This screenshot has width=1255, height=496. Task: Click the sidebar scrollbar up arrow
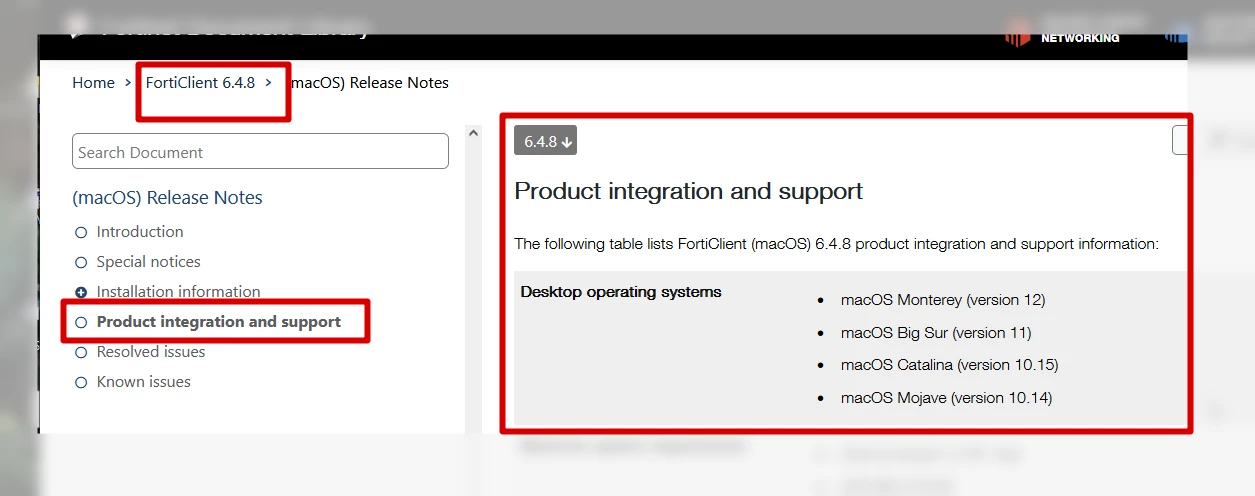(x=474, y=131)
